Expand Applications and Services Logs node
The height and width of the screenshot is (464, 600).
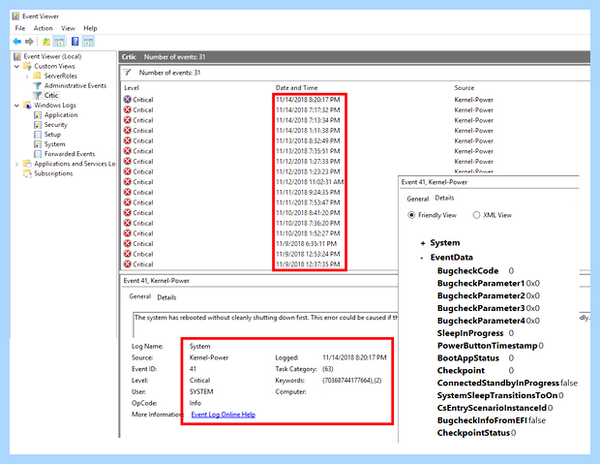click(x=16, y=164)
